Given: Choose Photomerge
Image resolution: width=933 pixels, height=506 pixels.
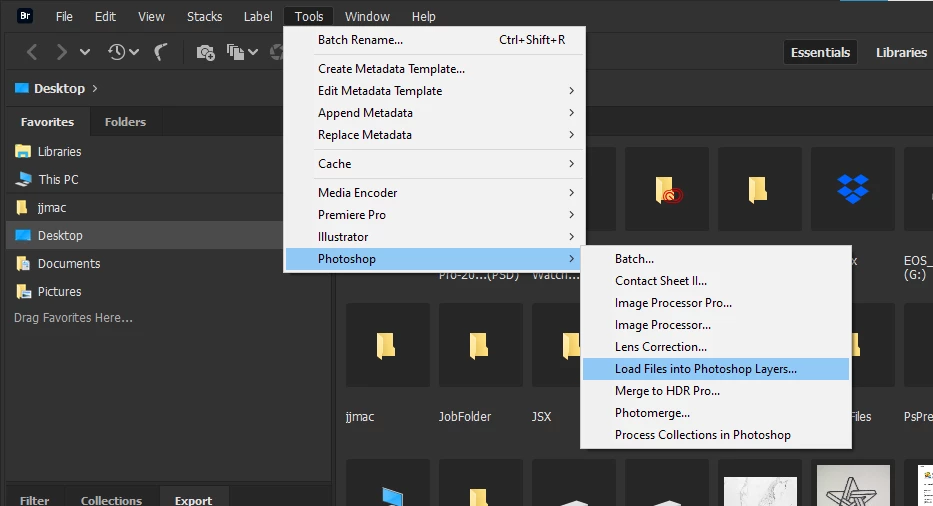Looking at the screenshot, I should (716, 413).
